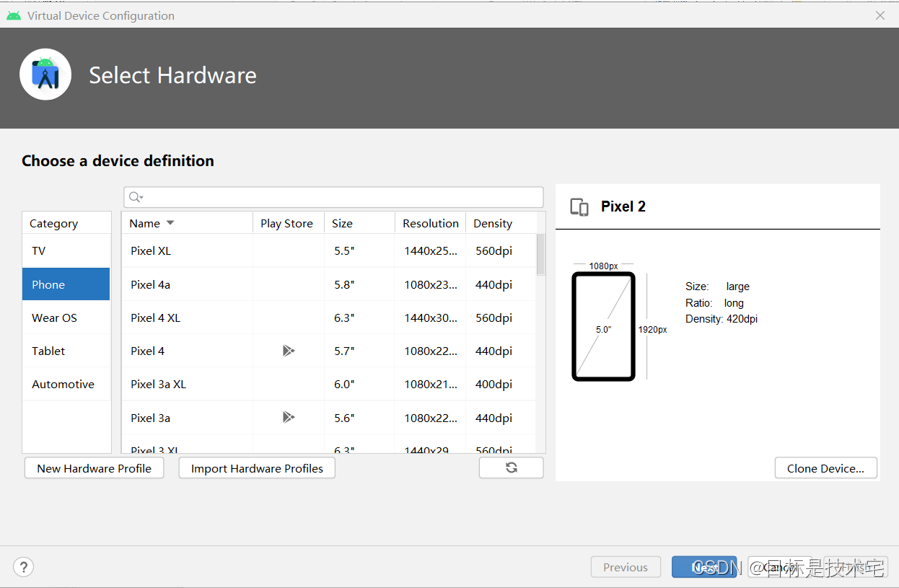Sort devices using the Name column arrow
899x588 pixels.
coord(170,223)
